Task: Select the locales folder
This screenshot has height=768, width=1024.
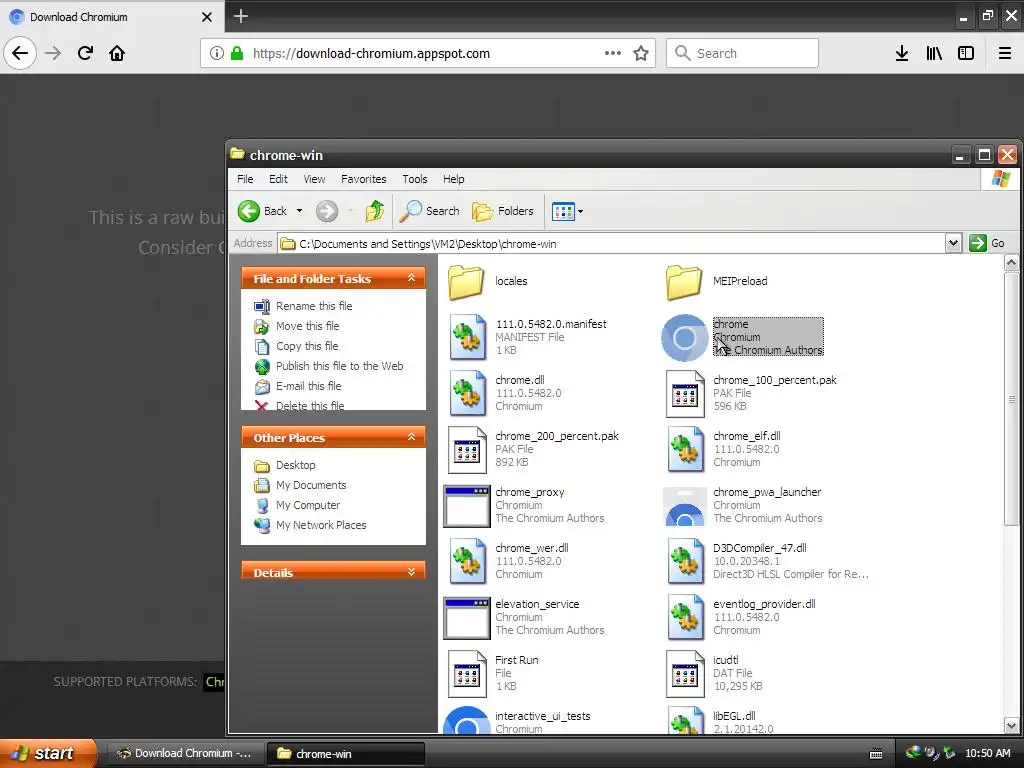Action: [x=466, y=281]
